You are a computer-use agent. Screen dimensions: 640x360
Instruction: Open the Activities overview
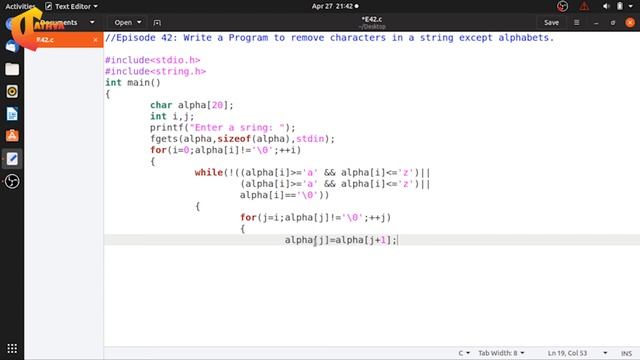point(20,6)
